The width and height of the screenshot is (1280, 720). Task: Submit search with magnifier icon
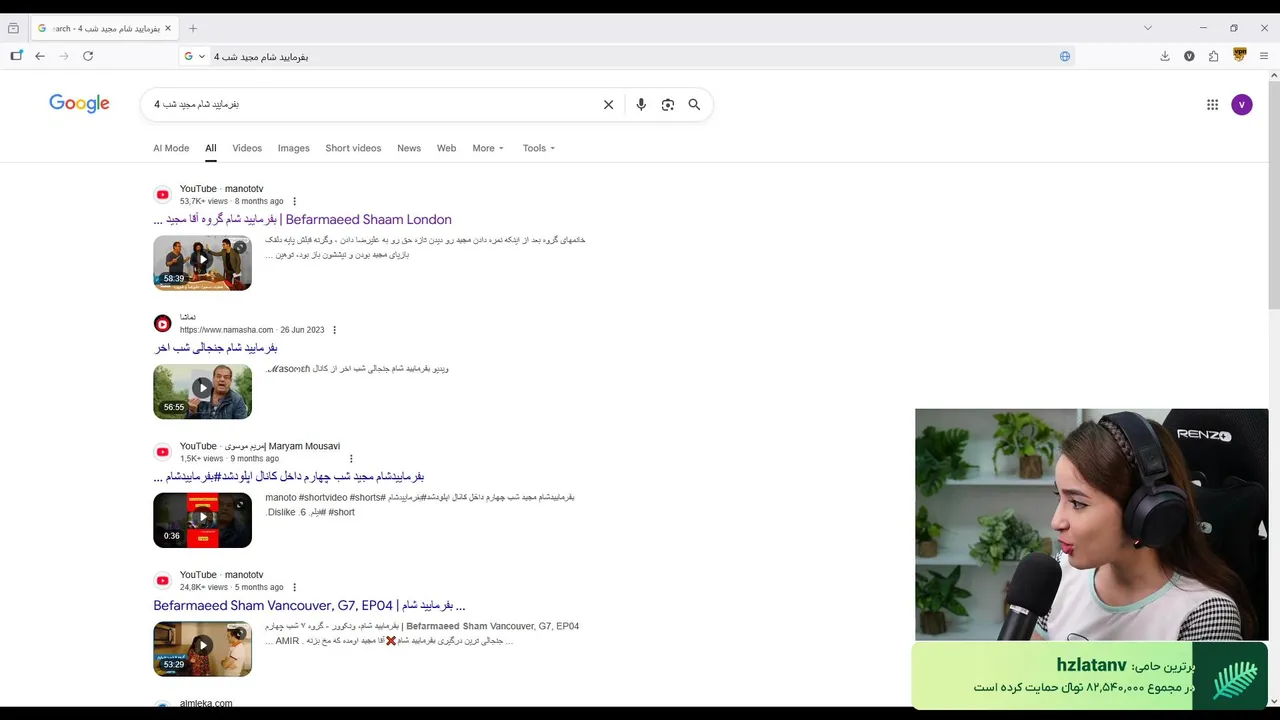click(x=694, y=104)
